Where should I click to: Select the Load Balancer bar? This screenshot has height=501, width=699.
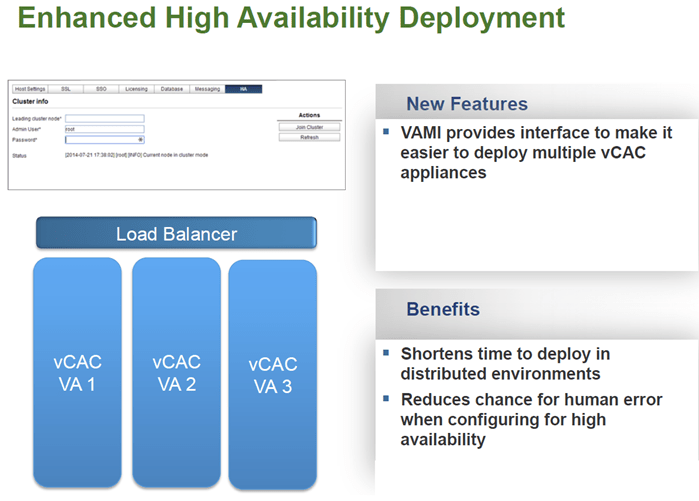tap(177, 234)
